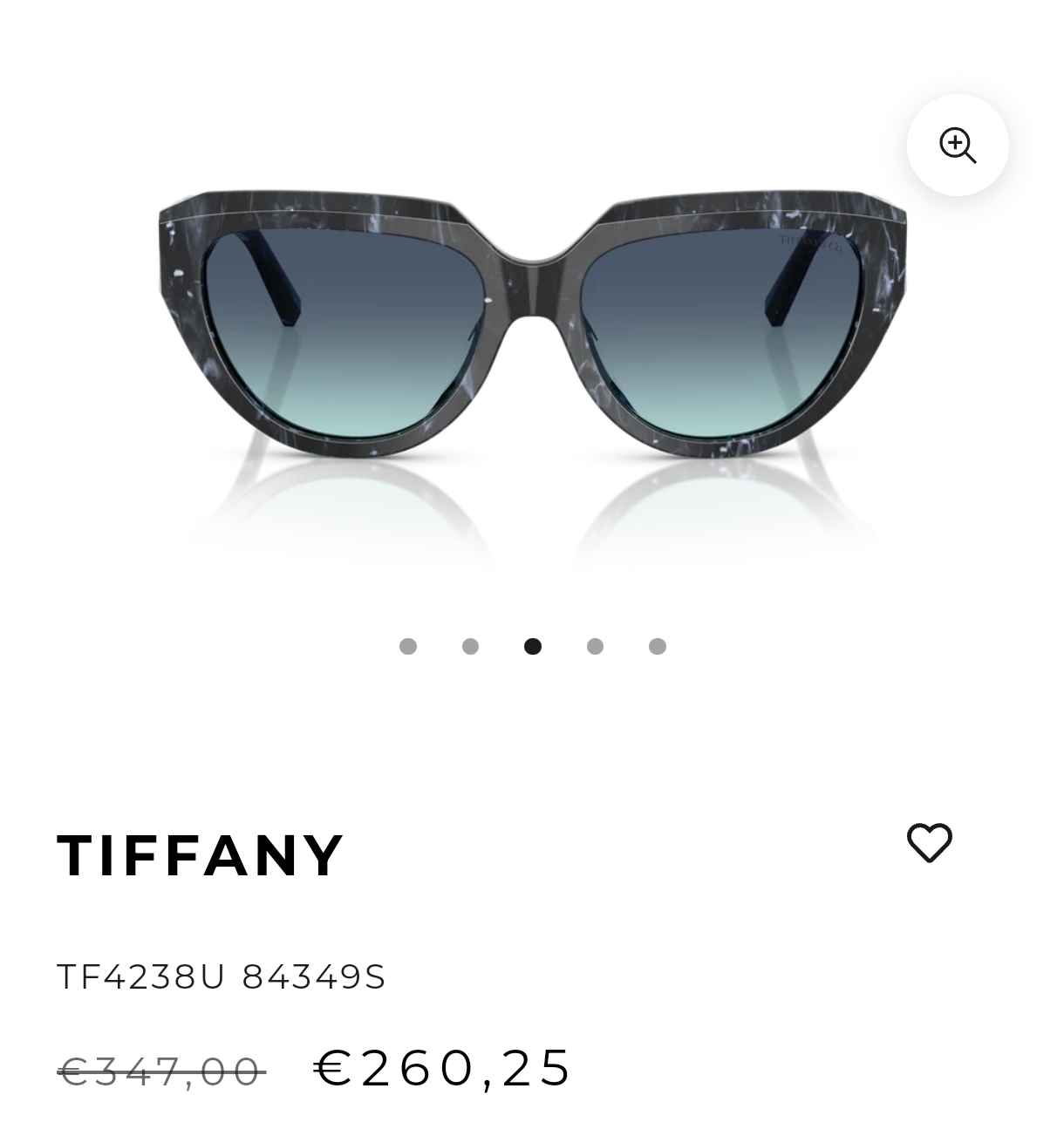Select the model code TF4238U 84349S

pos(222,976)
